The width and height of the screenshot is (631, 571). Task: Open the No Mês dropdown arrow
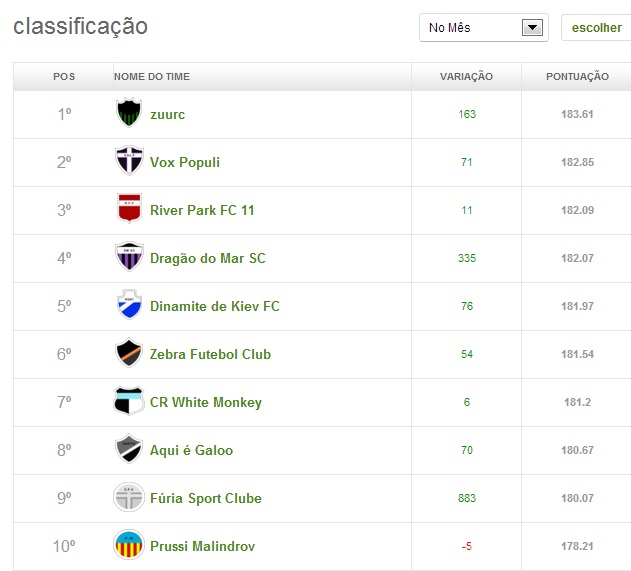pyautogui.click(x=532, y=28)
